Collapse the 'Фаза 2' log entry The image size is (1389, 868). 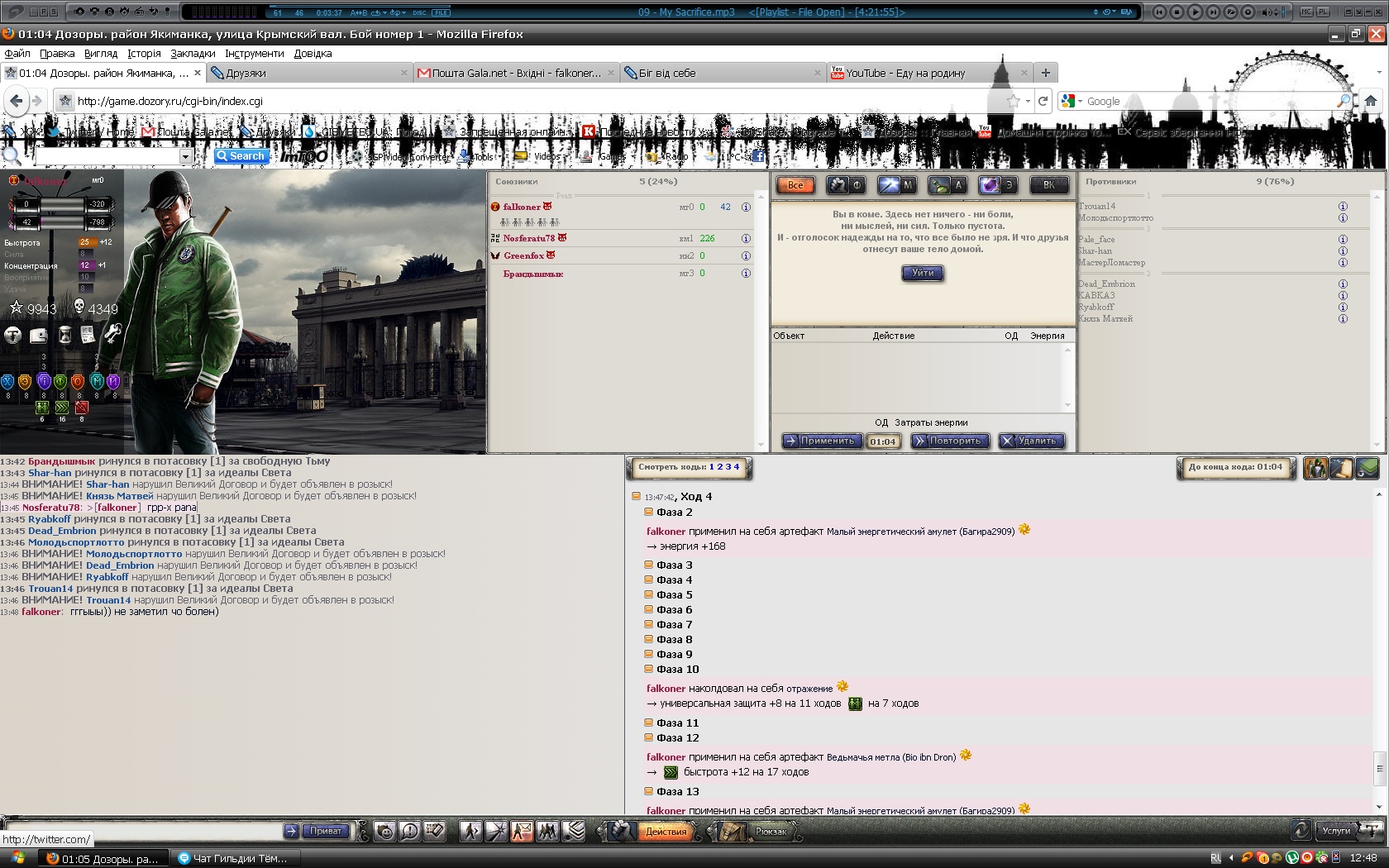[x=649, y=513]
